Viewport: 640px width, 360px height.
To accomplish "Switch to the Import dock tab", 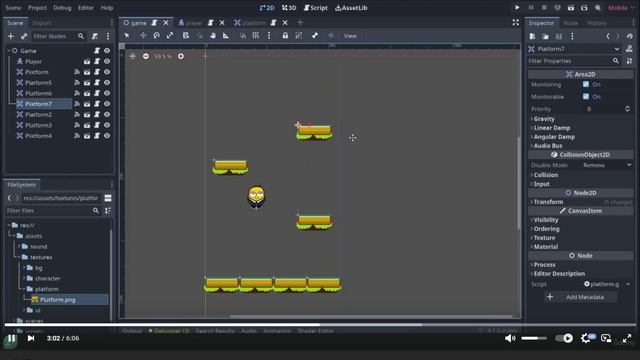I will coord(41,23).
